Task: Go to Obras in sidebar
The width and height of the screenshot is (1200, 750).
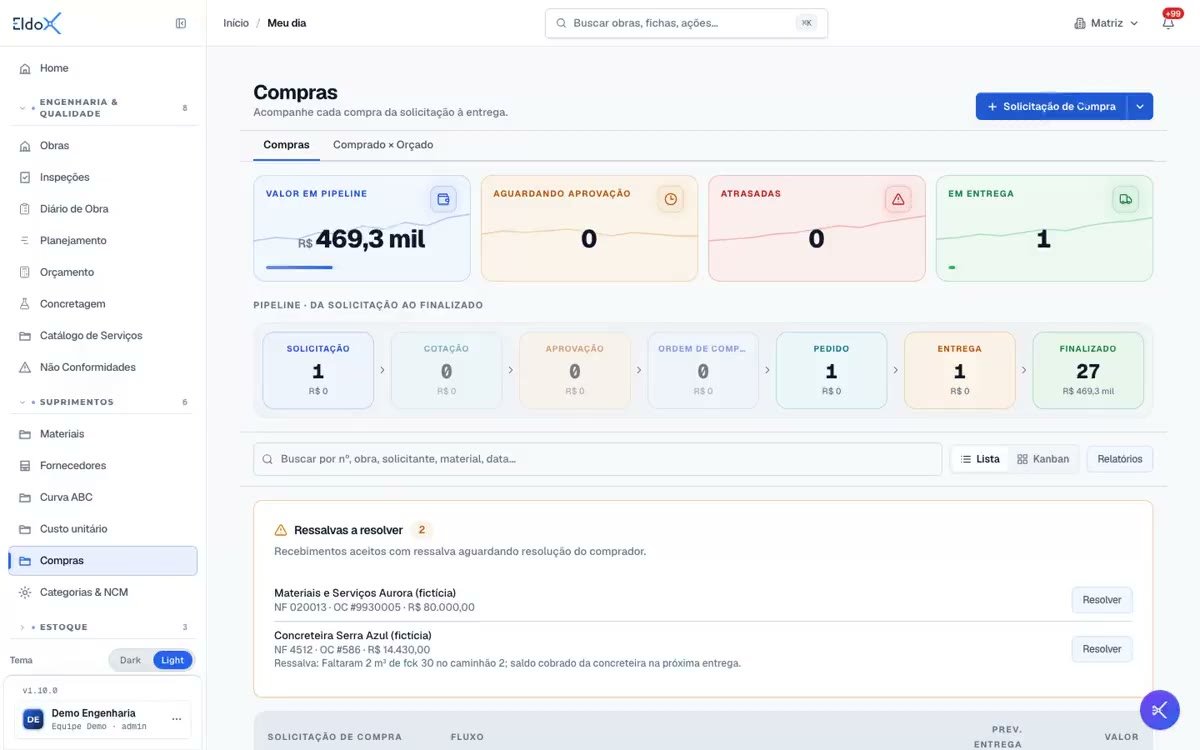Action: pyautogui.click(x=103, y=146)
